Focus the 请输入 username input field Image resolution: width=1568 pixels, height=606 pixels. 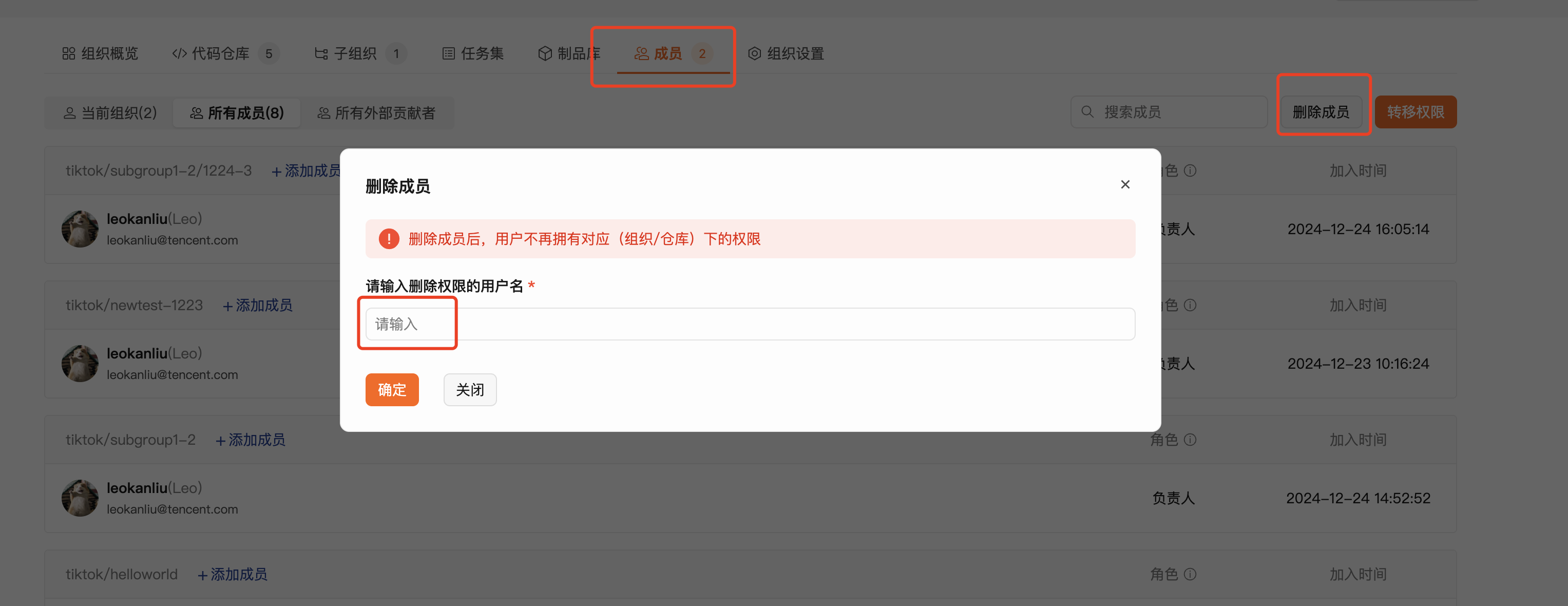point(750,324)
